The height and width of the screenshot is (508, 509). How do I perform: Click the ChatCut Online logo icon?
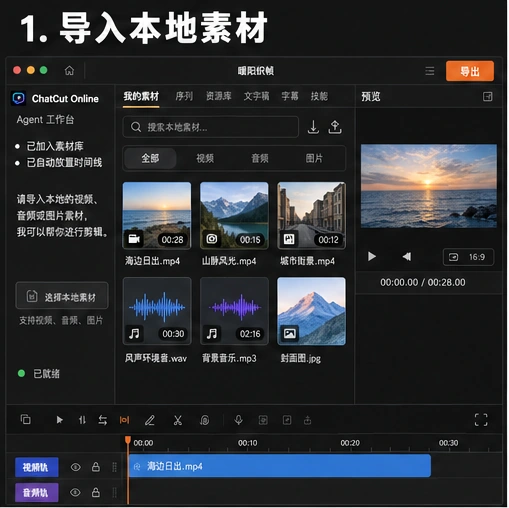(19, 98)
